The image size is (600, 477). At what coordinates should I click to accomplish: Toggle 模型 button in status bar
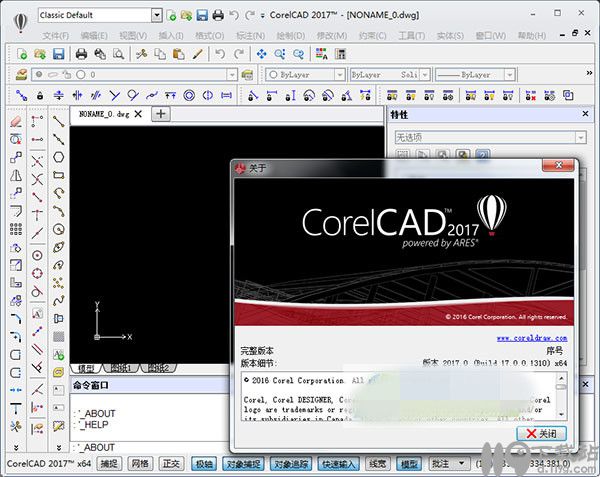tap(409, 464)
